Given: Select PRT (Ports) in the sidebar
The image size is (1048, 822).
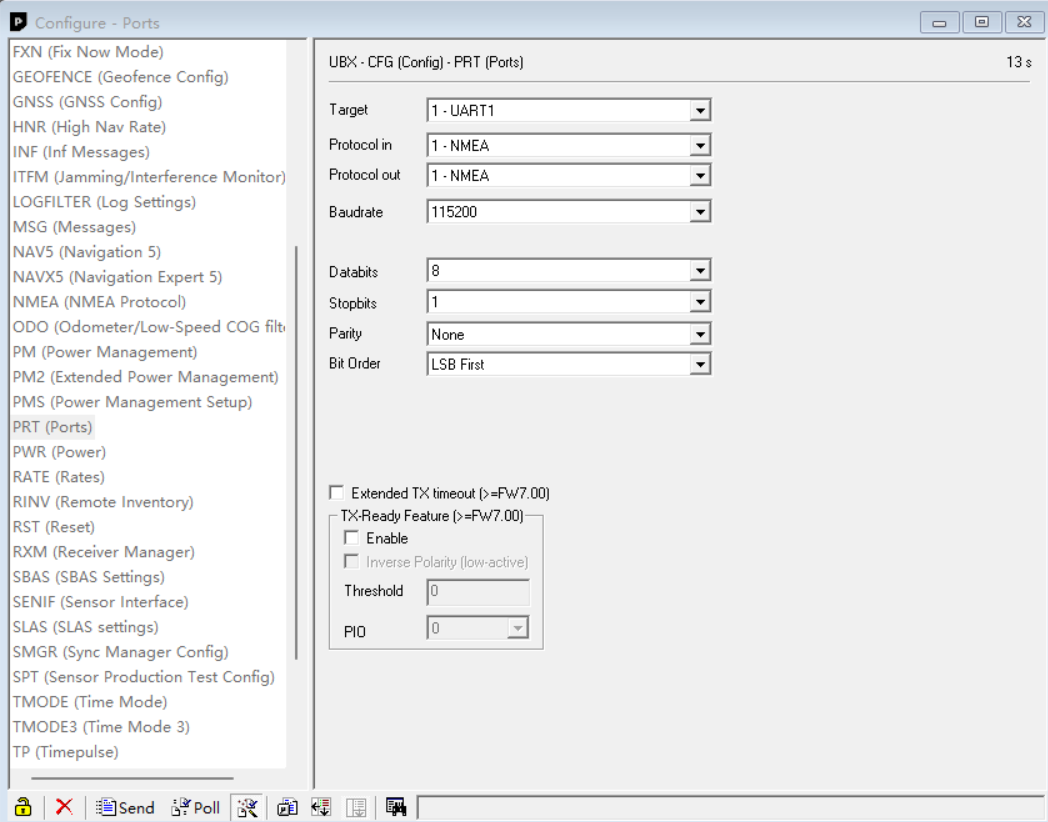Looking at the screenshot, I should (x=53, y=426).
